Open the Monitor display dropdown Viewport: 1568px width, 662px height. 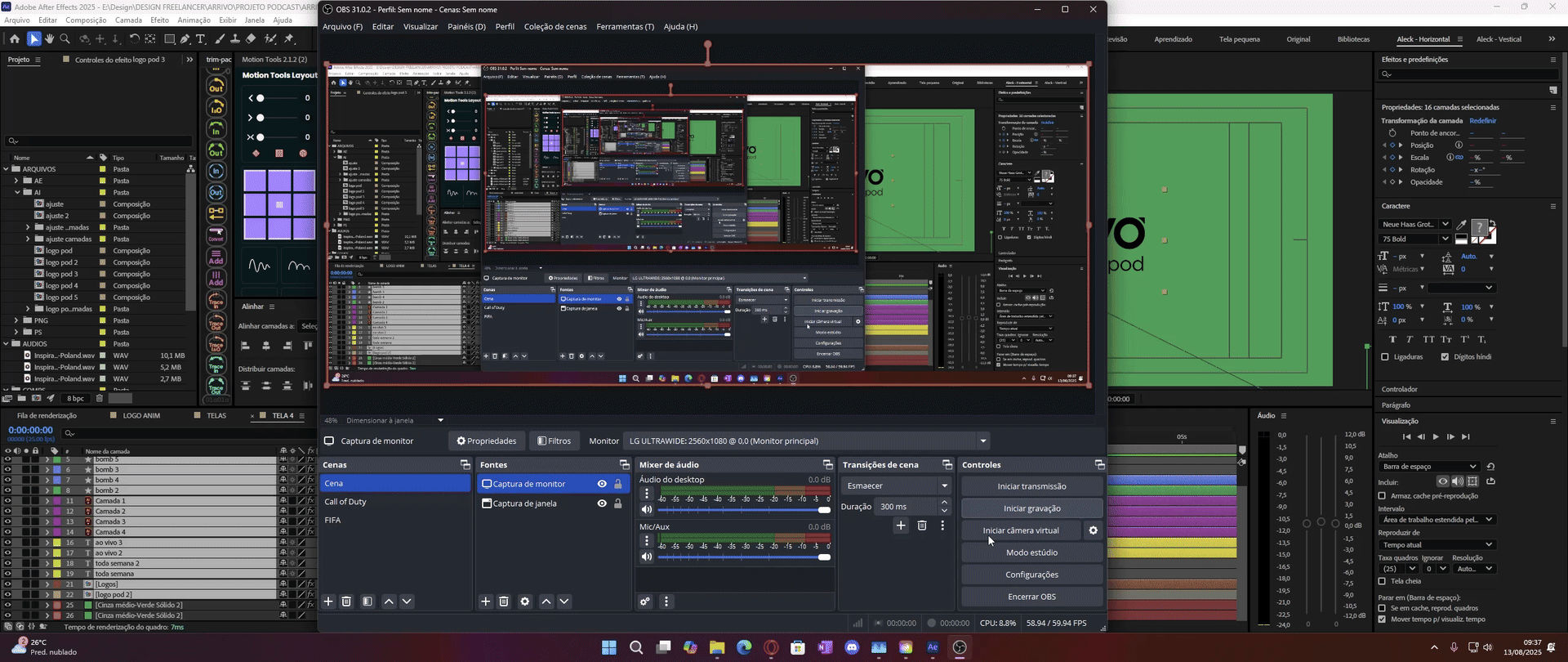pos(807,441)
